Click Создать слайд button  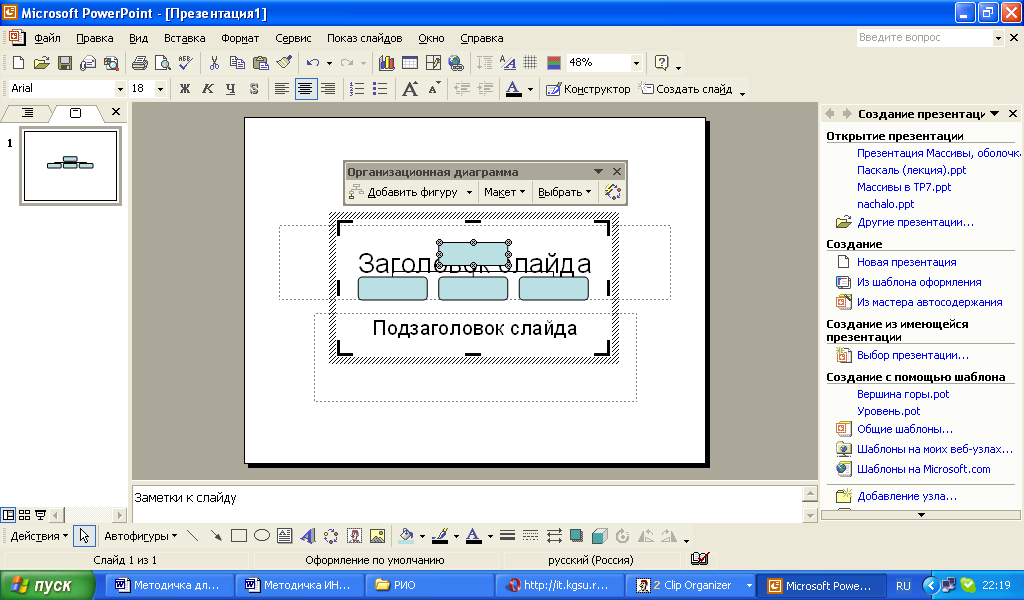point(686,89)
